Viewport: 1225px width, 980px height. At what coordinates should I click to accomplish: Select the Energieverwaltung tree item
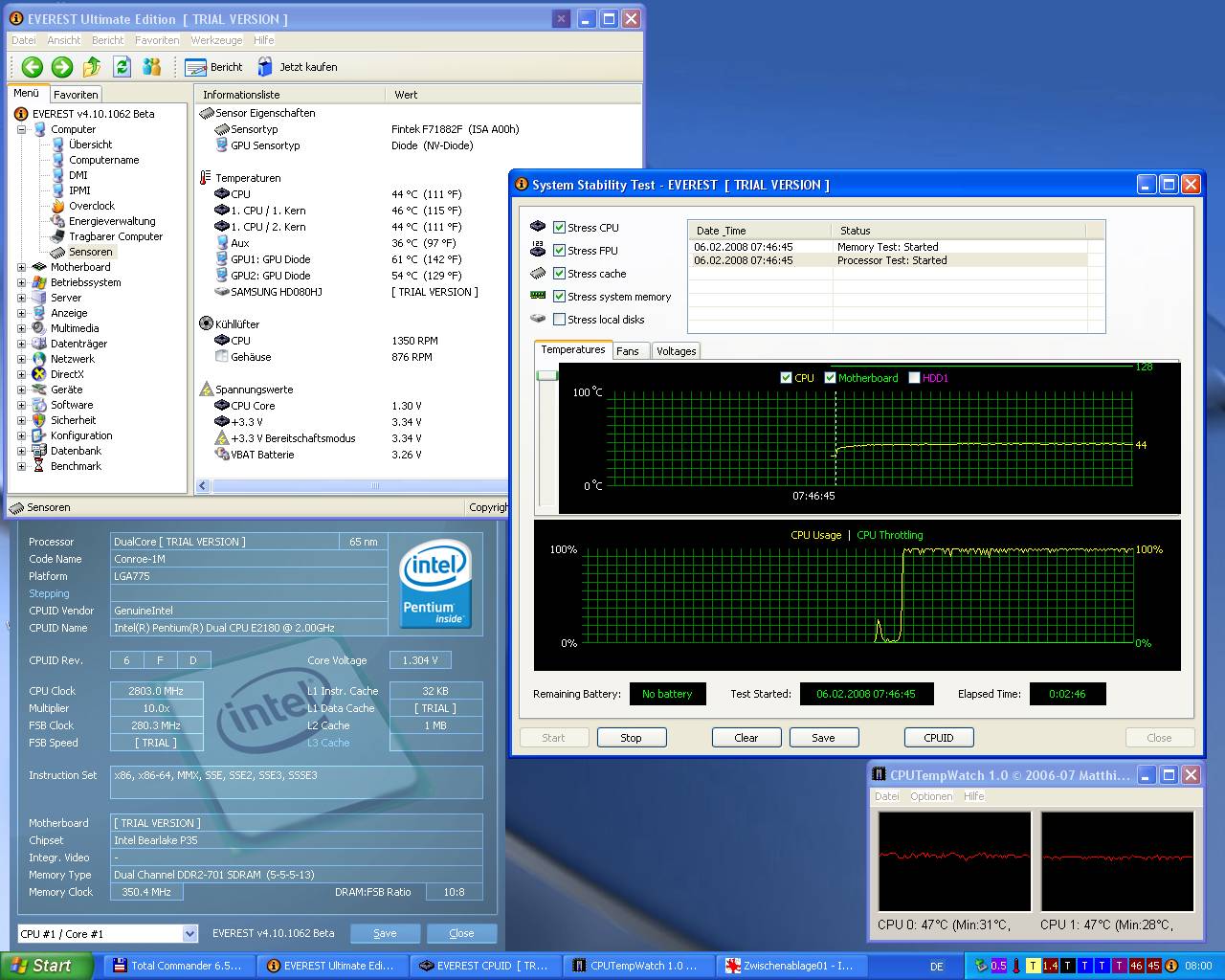tap(112, 221)
